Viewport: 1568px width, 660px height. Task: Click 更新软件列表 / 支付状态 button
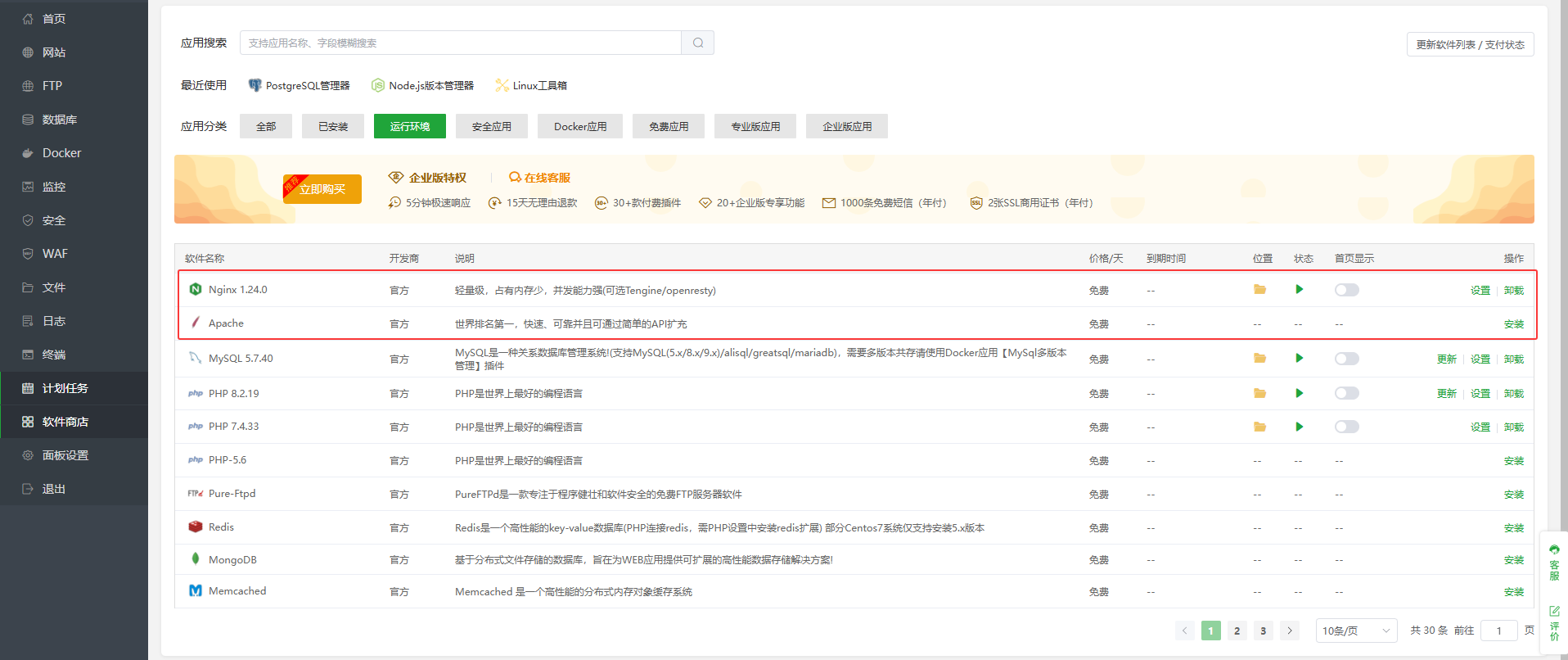[1471, 44]
